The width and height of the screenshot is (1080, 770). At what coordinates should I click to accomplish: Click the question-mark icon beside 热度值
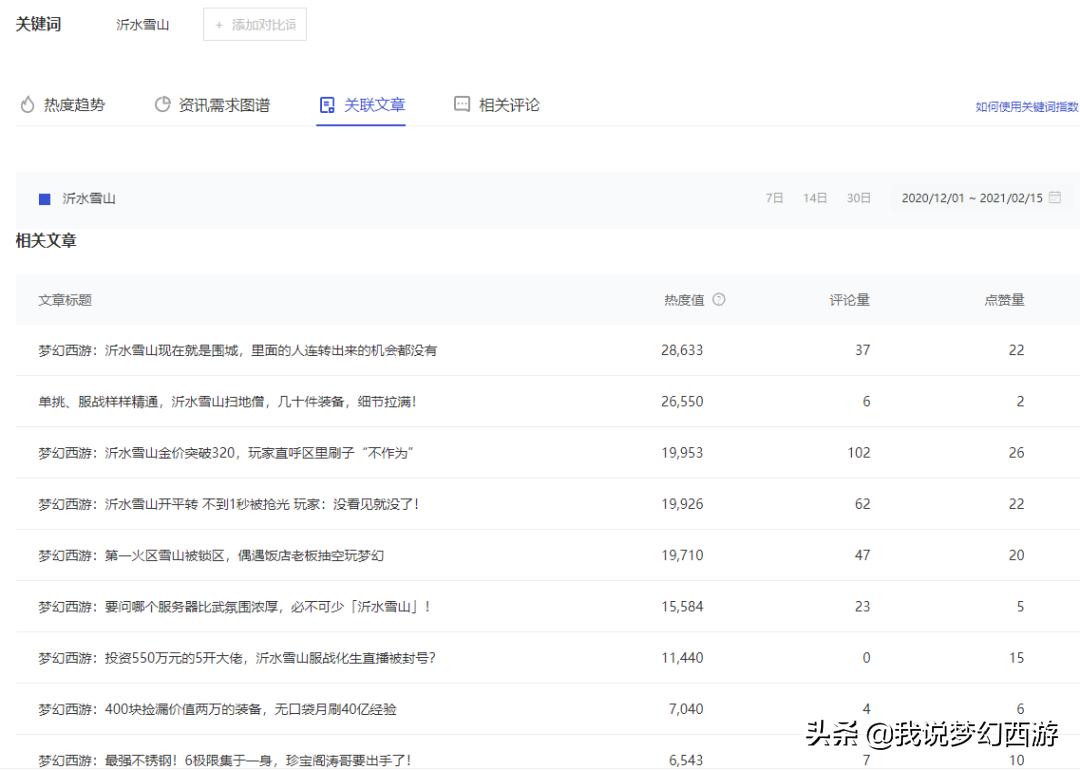717,300
